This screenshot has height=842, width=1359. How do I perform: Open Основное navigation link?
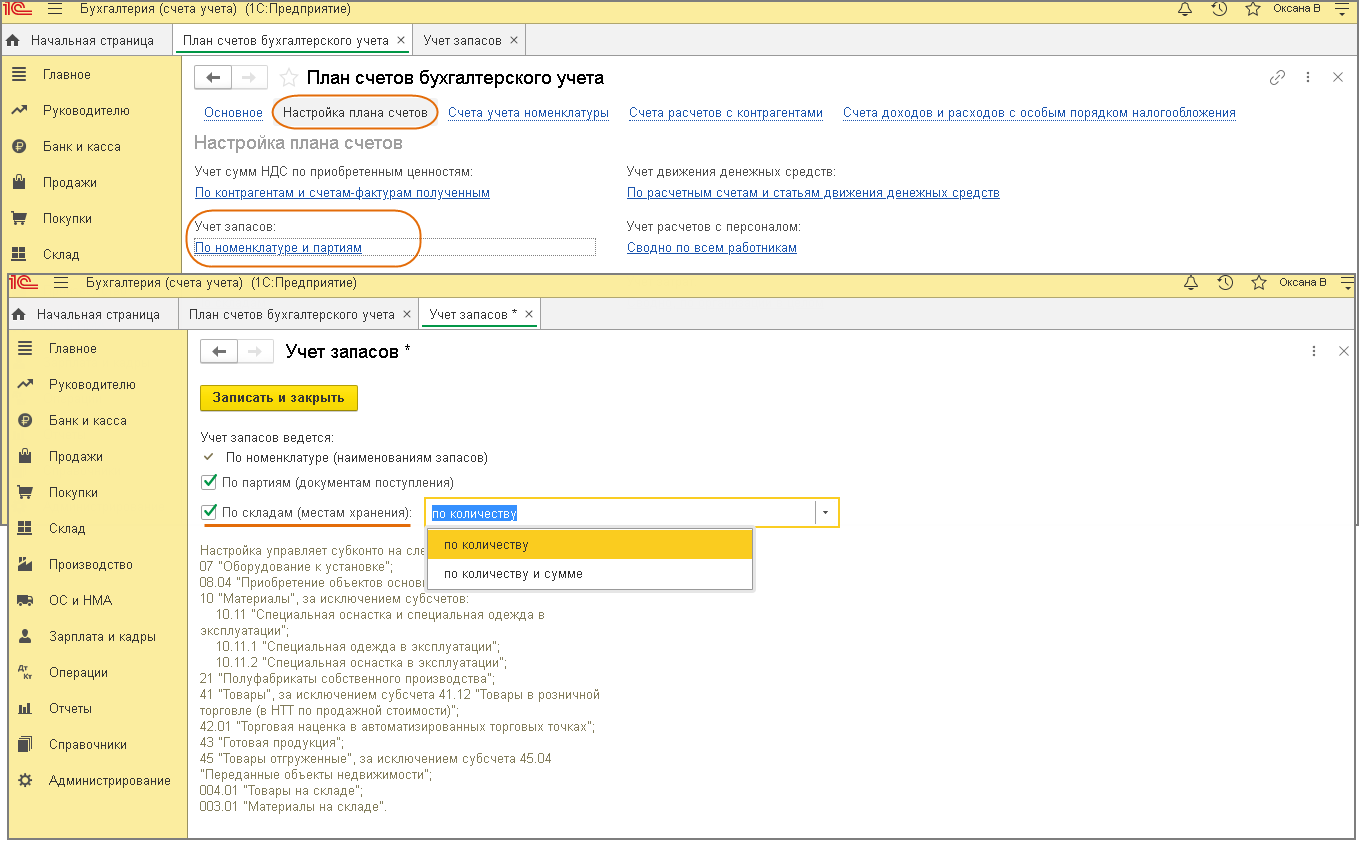233,113
